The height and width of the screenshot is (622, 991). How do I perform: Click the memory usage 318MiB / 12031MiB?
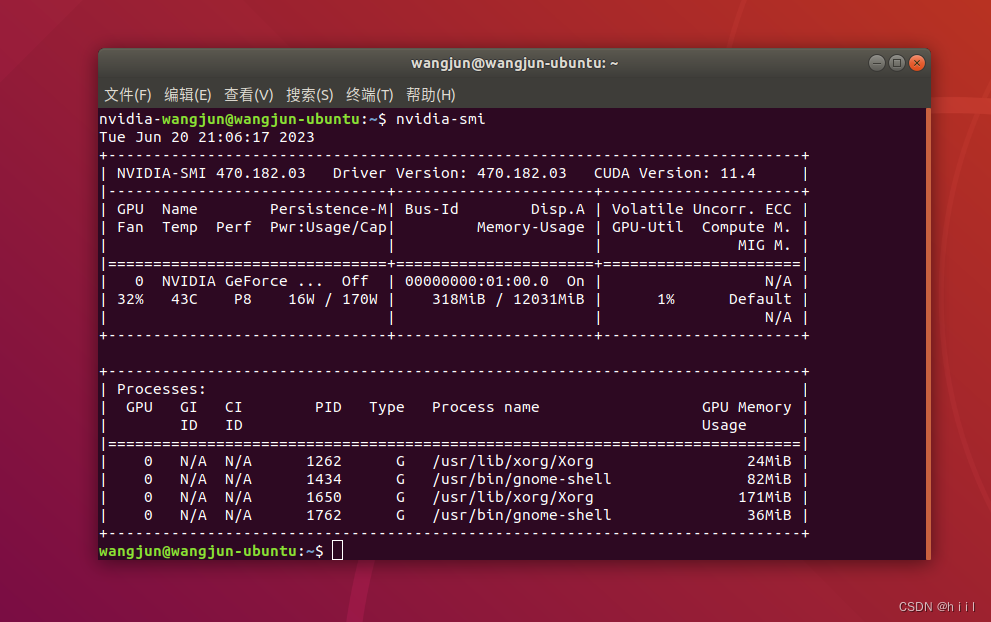pyautogui.click(x=508, y=300)
